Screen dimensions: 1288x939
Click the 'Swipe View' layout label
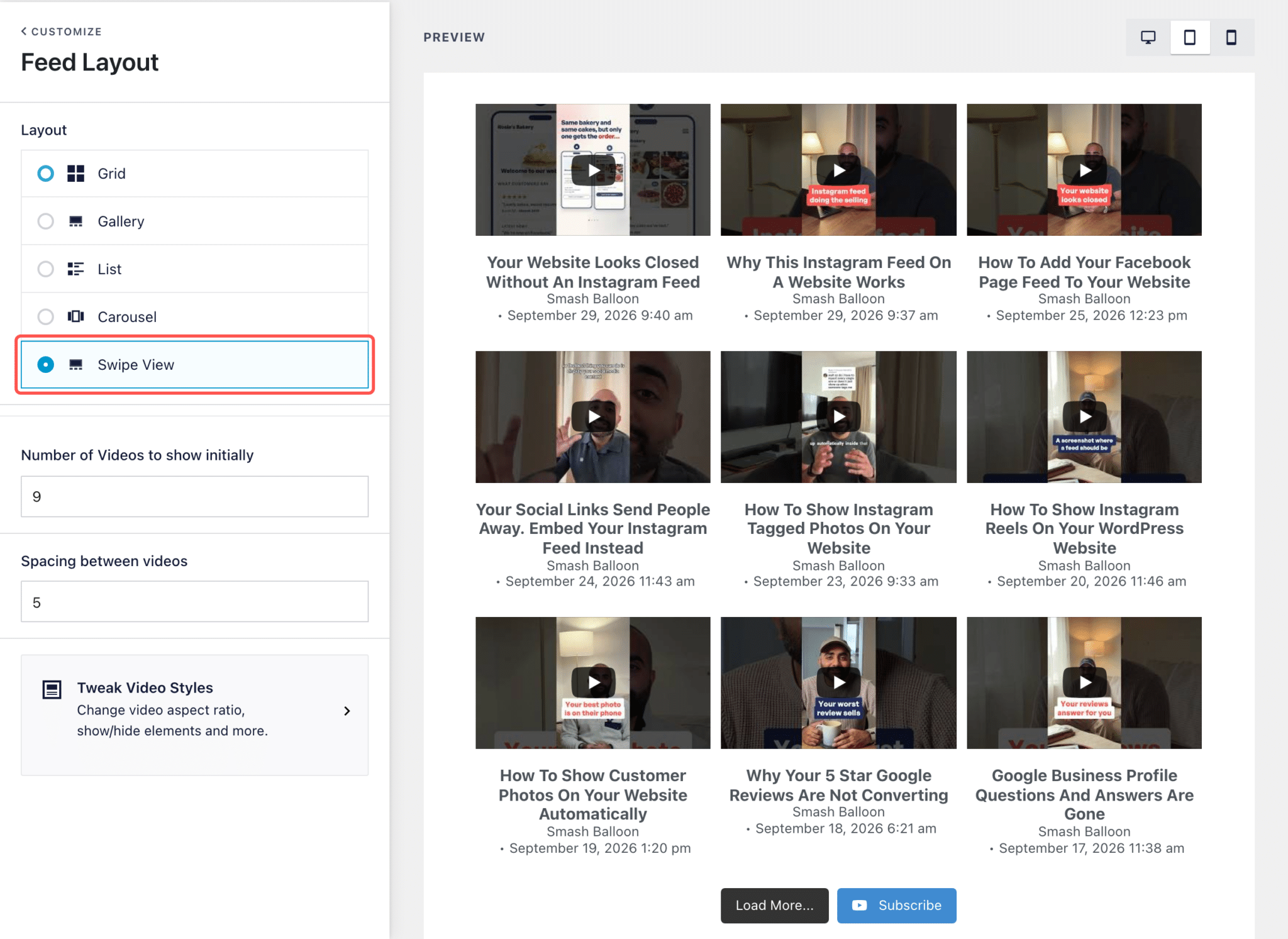(x=136, y=365)
